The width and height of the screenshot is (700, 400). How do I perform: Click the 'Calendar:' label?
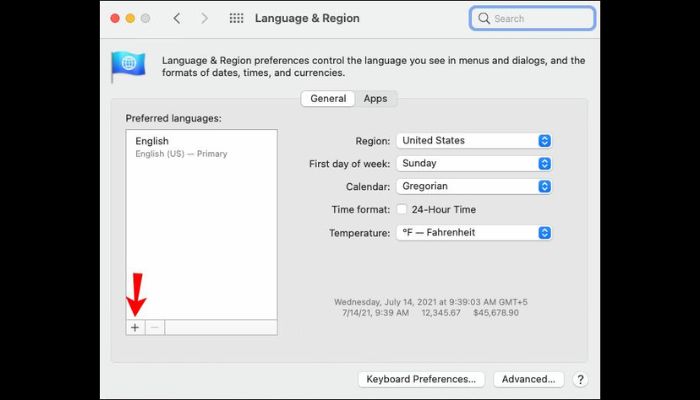pos(368,187)
